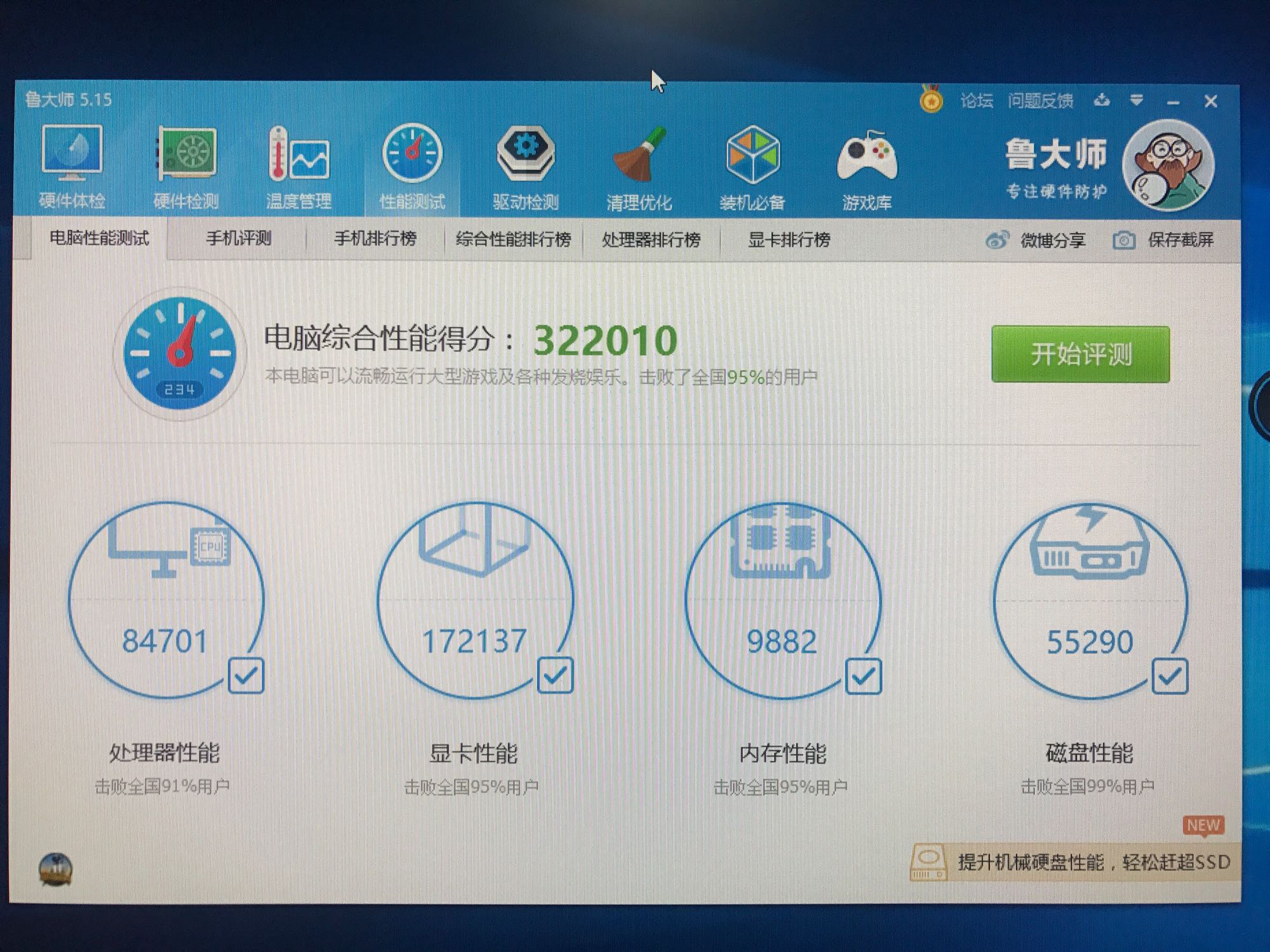Screen dimensions: 1270x952
Task: Click the 鲁大师 5.15 window title
Action: (69, 100)
